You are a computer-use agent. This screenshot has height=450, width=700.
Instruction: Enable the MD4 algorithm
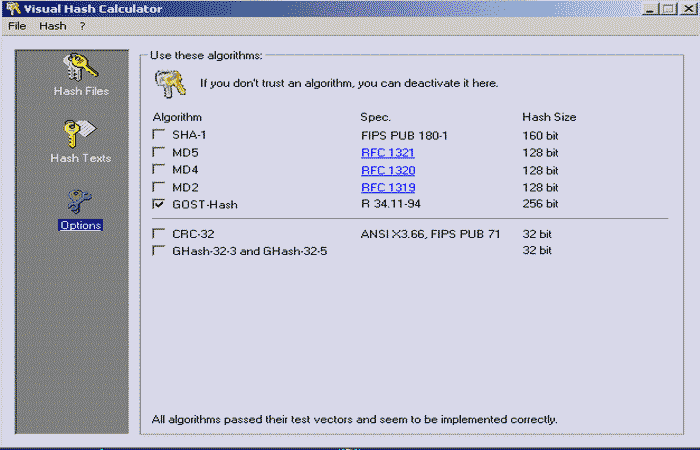[158, 170]
